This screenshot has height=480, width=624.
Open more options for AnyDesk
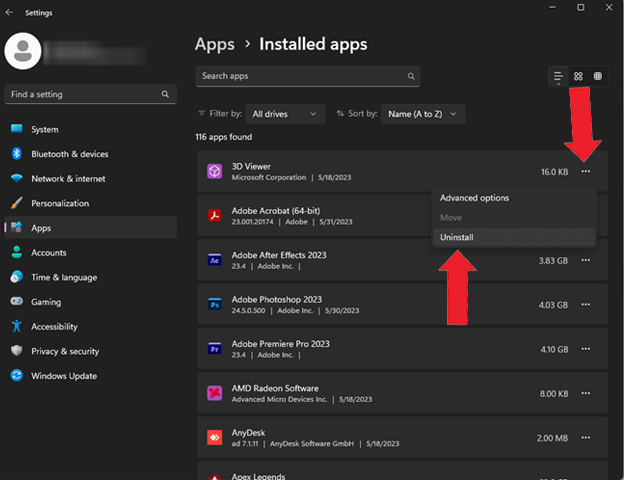click(x=585, y=438)
